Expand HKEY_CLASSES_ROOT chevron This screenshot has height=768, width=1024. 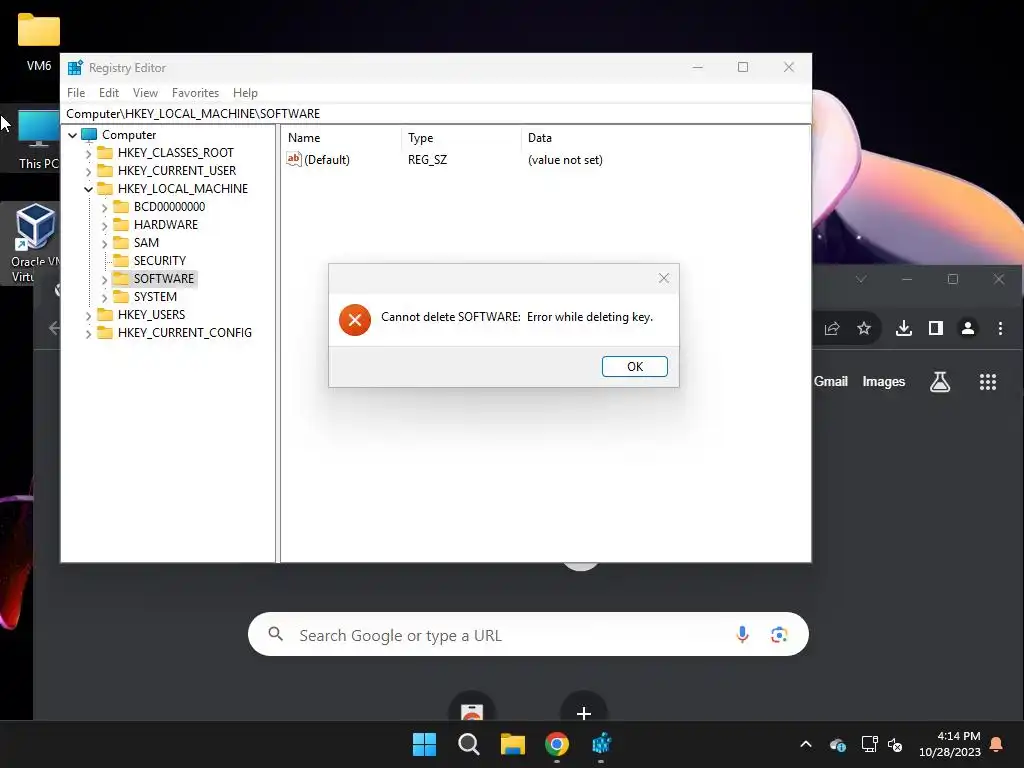click(88, 153)
